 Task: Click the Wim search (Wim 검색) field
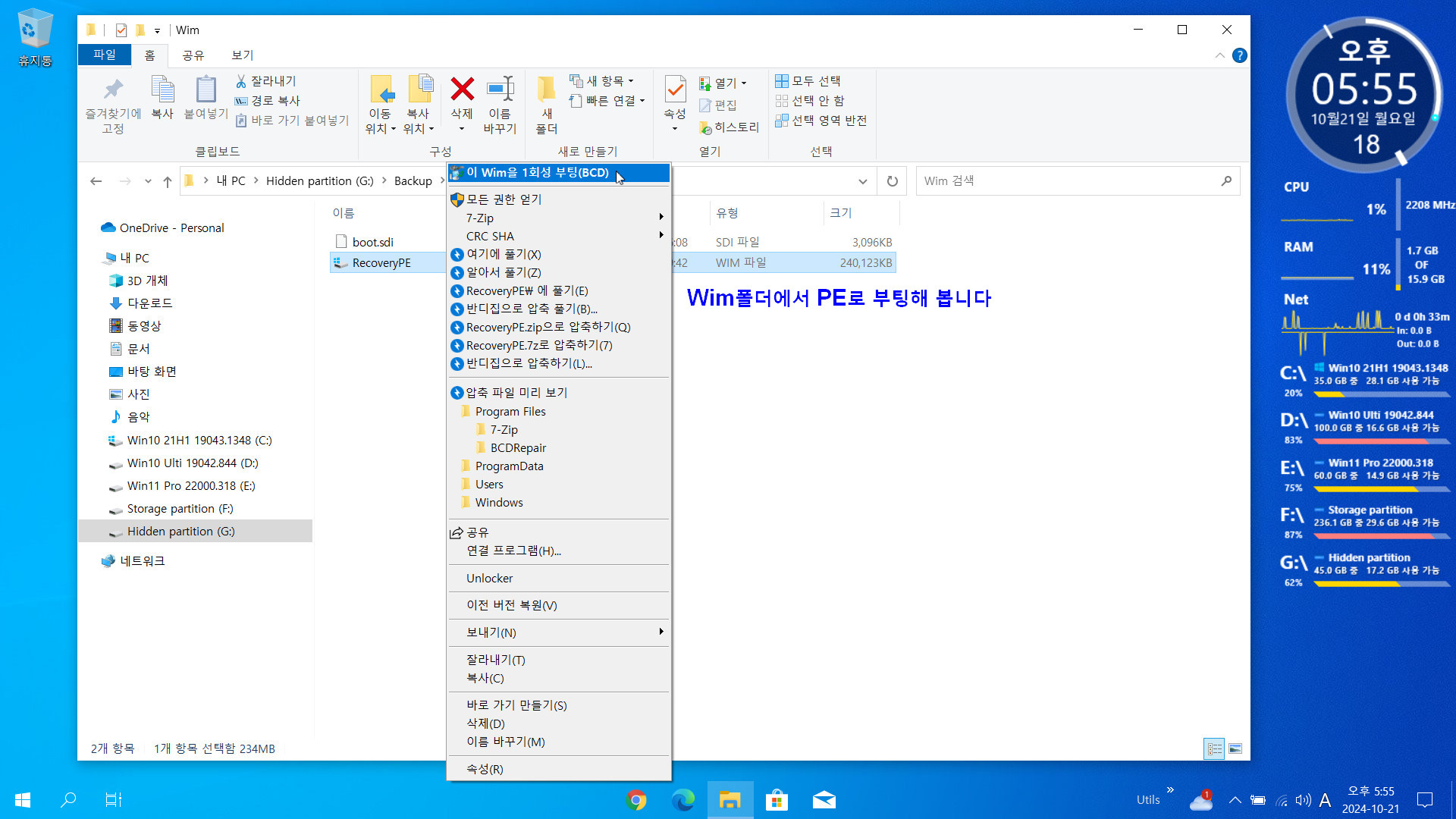(x=1078, y=181)
